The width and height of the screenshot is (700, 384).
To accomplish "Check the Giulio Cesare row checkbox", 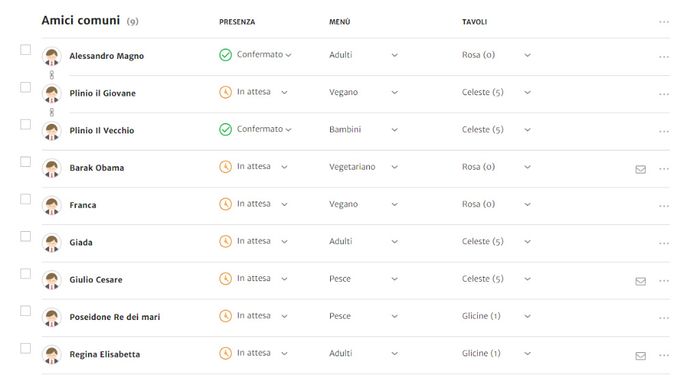I will (x=26, y=273).
